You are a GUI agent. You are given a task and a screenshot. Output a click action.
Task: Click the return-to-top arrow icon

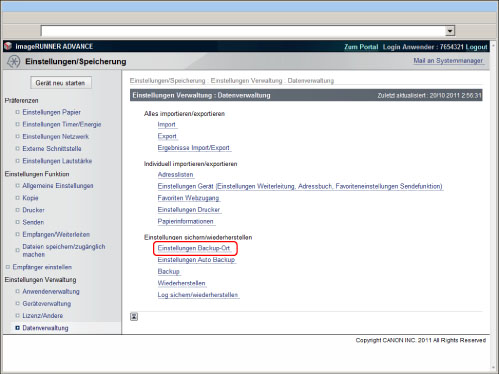(x=134, y=316)
